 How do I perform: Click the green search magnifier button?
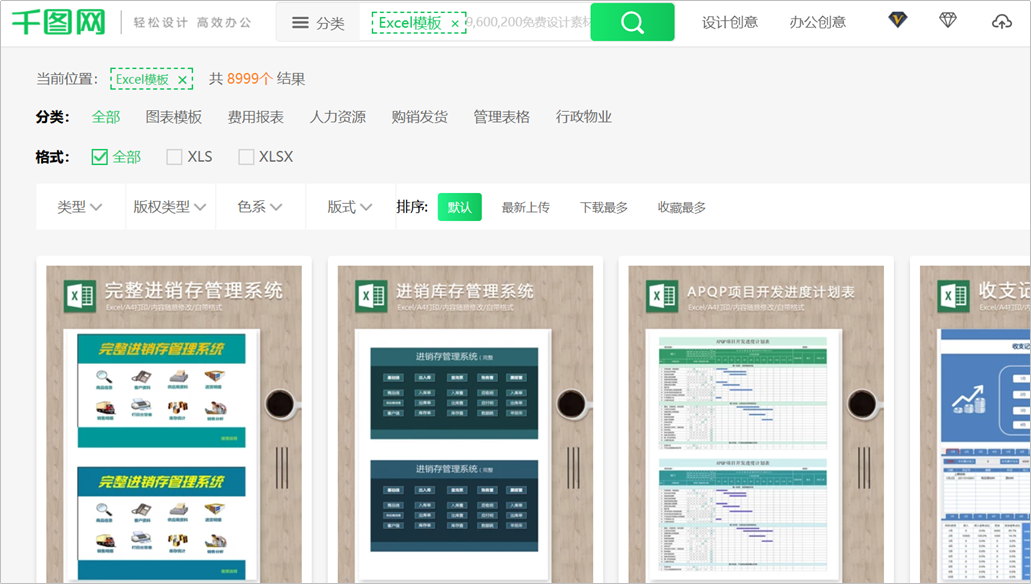[x=632, y=22]
